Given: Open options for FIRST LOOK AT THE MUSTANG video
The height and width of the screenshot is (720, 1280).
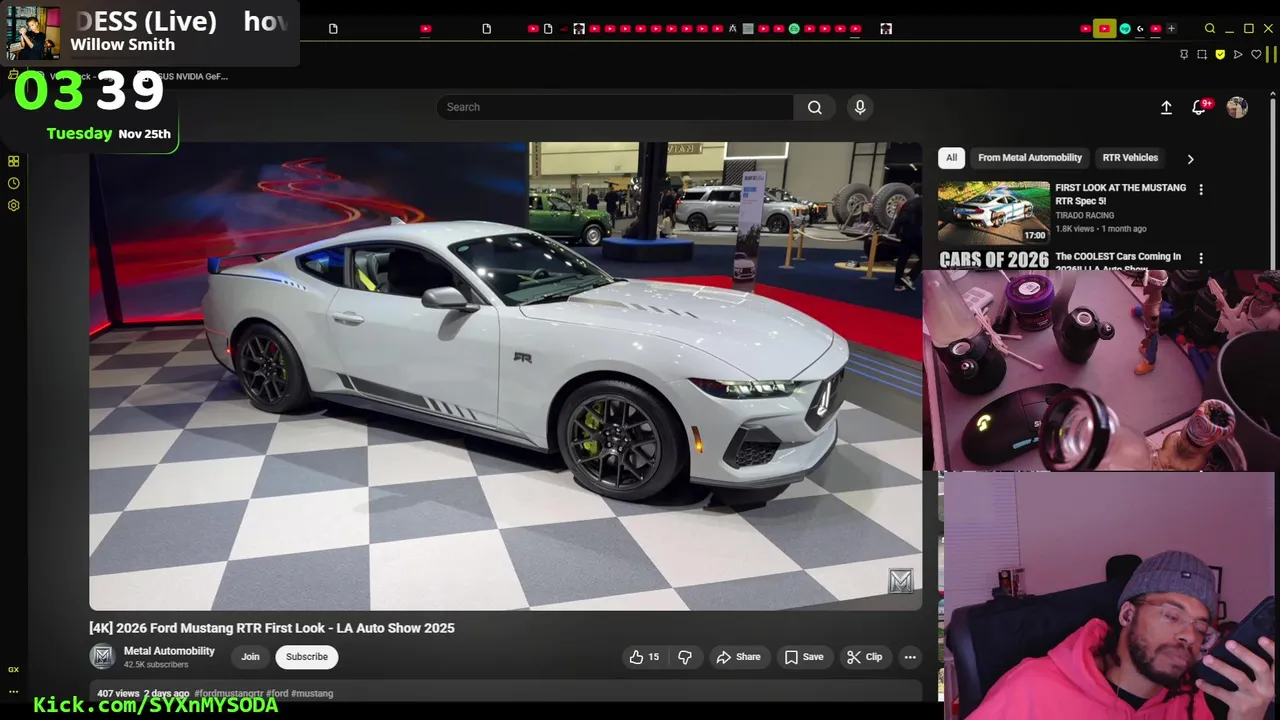Looking at the screenshot, I should coord(1201,189).
